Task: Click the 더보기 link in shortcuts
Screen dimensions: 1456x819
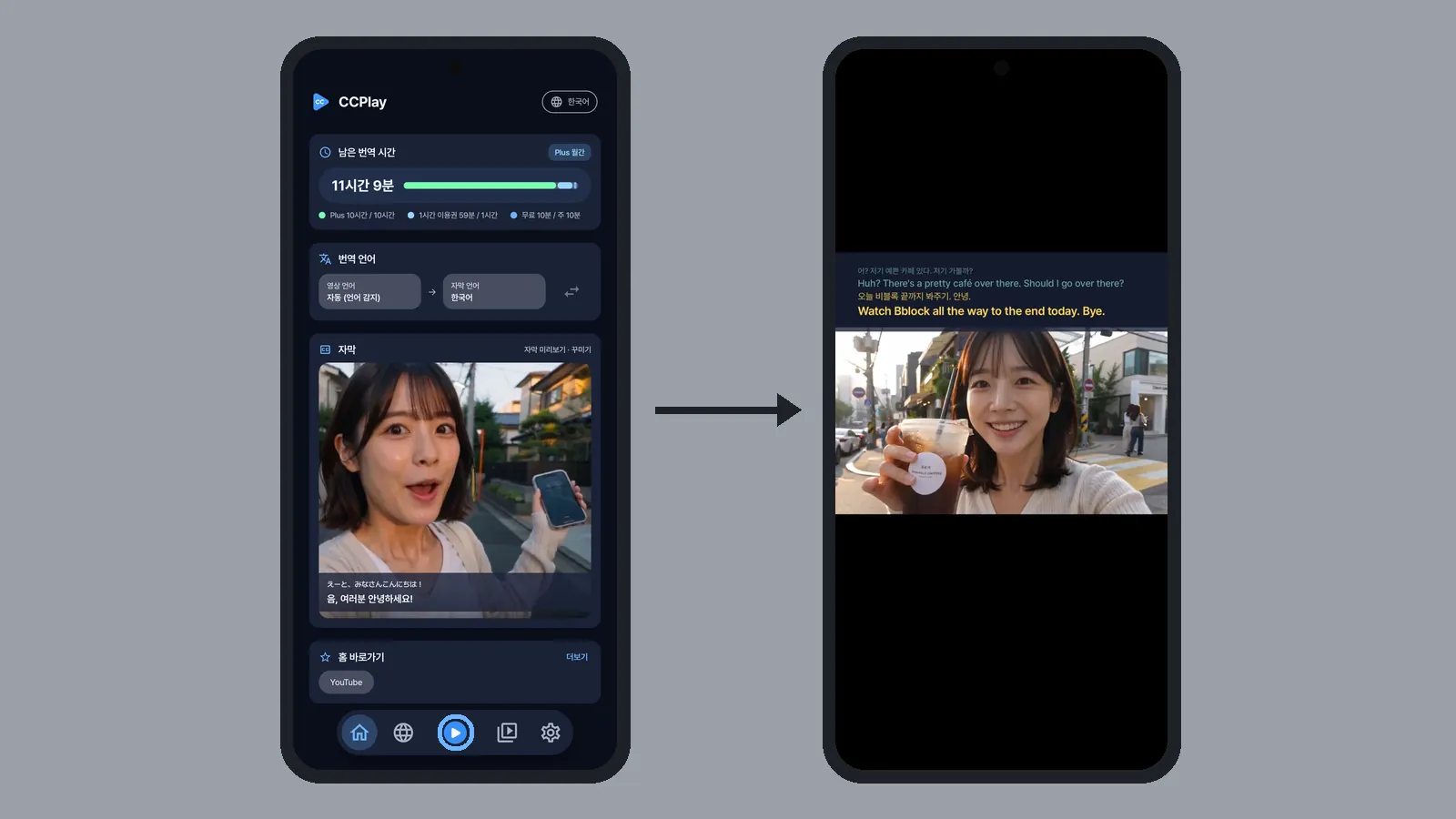Action: (x=577, y=657)
